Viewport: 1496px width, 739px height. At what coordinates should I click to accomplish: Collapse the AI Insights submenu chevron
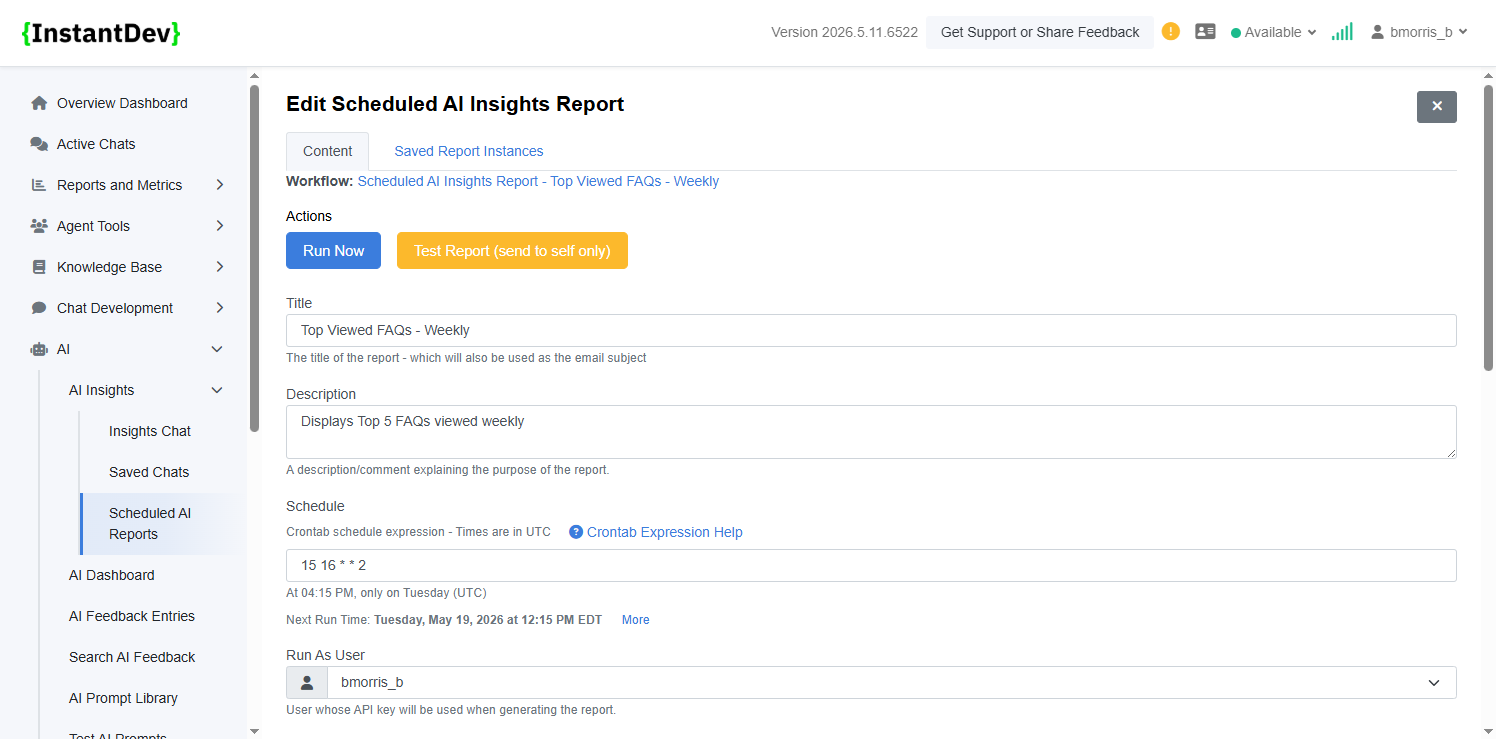coord(217,390)
